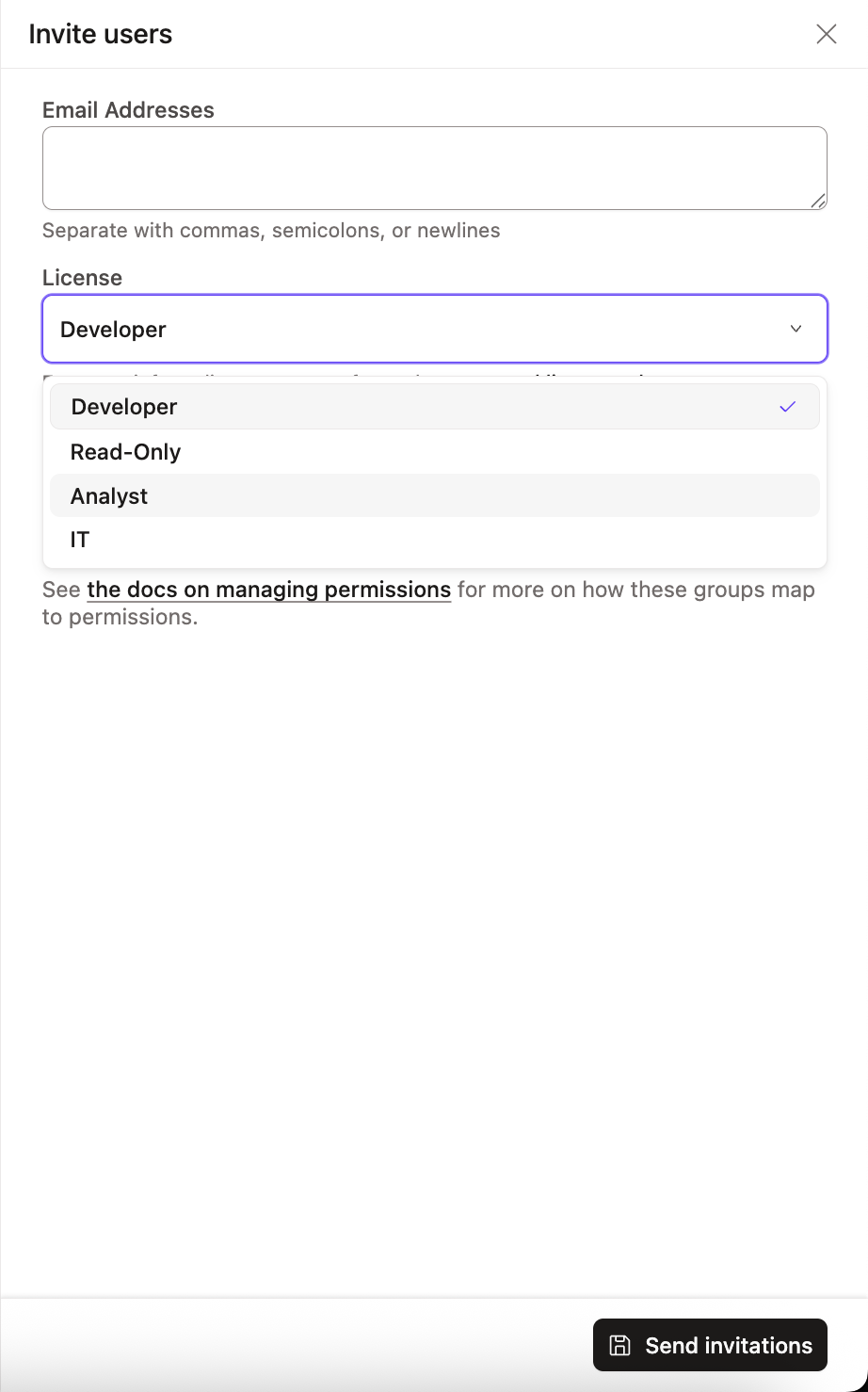Click the currently selected Developer value
The height and width of the screenshot is (1392, 868).
point(113,329)
